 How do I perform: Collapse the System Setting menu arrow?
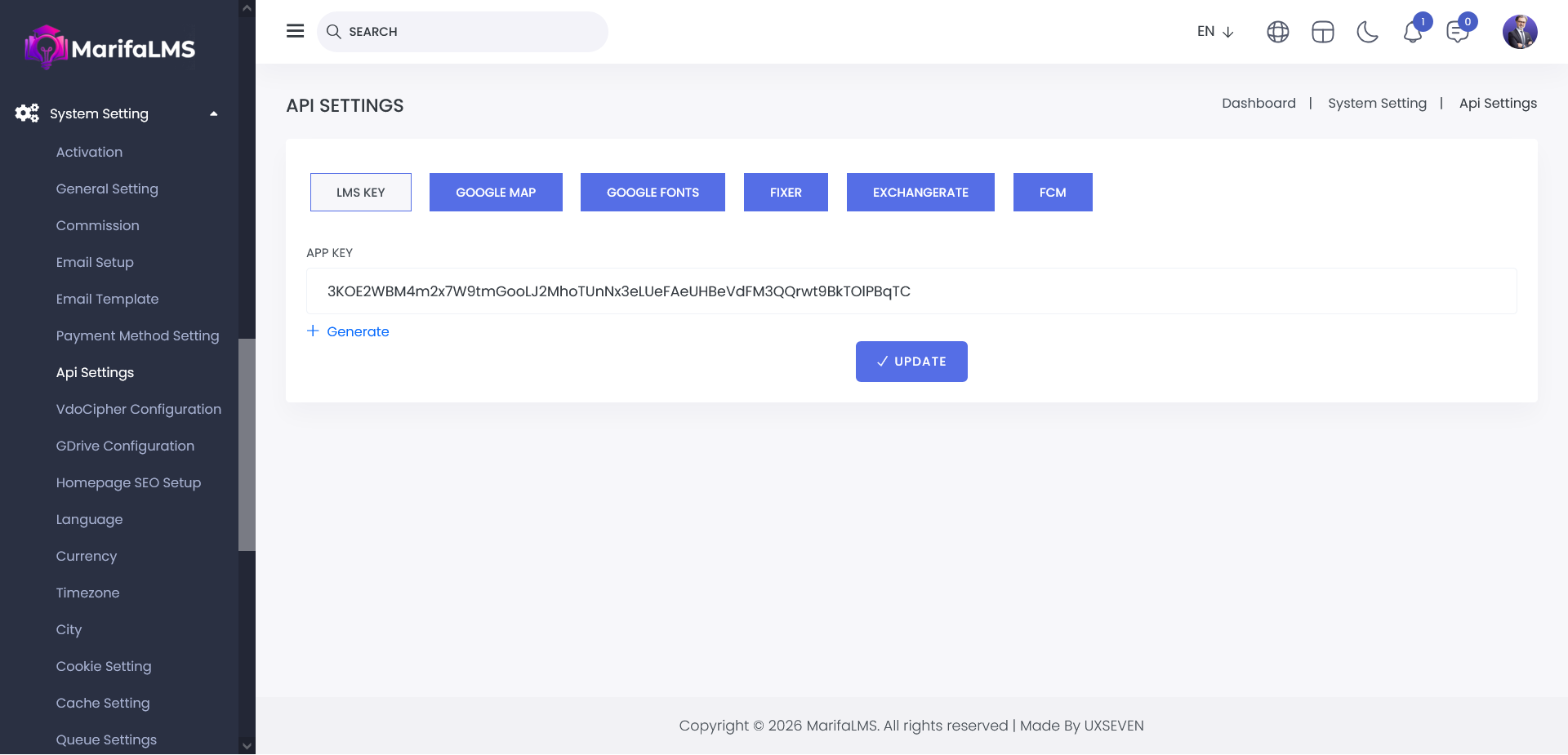coord(214,114)
